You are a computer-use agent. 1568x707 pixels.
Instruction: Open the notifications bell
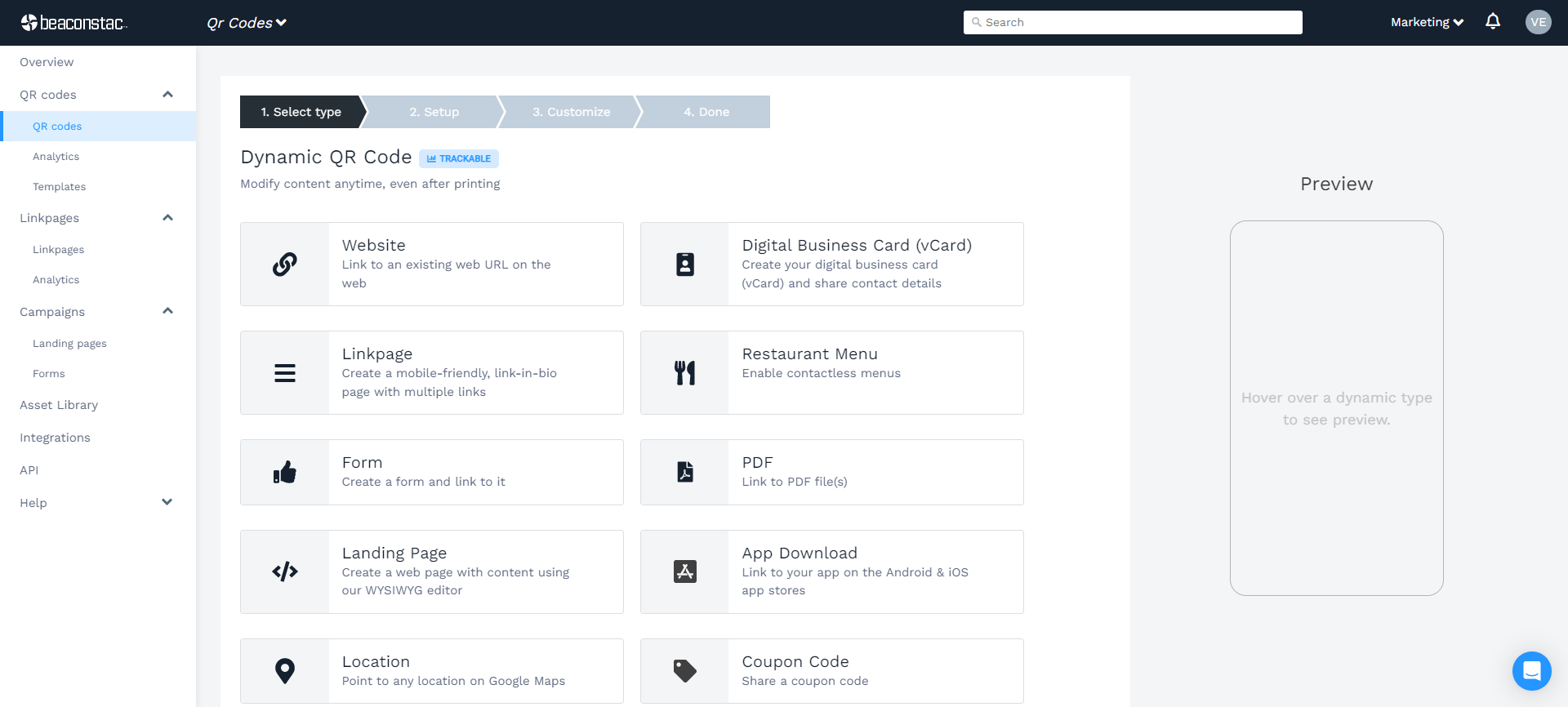click(1493, 22)
